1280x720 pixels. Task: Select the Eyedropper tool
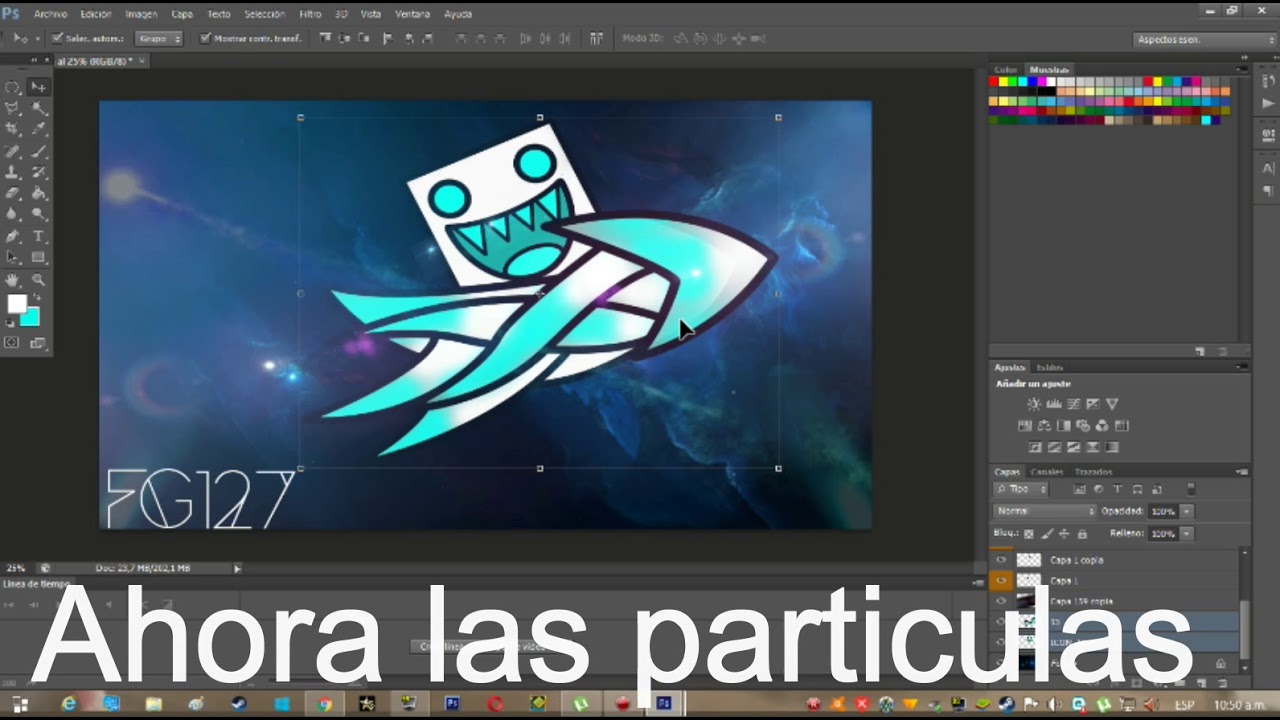click(39, 130)
